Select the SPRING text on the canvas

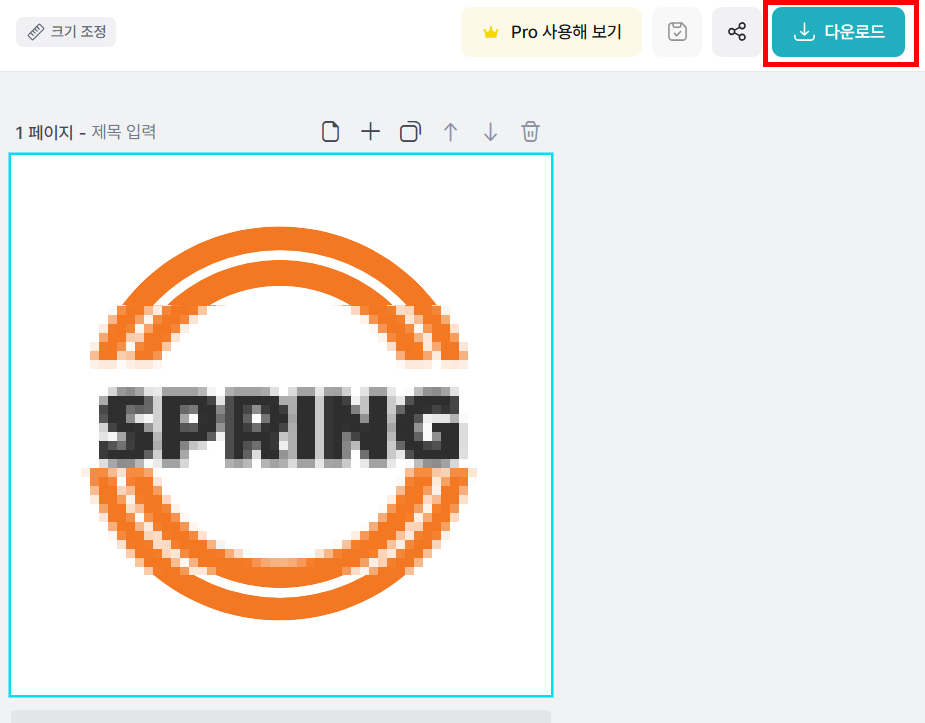pos(278,424)
